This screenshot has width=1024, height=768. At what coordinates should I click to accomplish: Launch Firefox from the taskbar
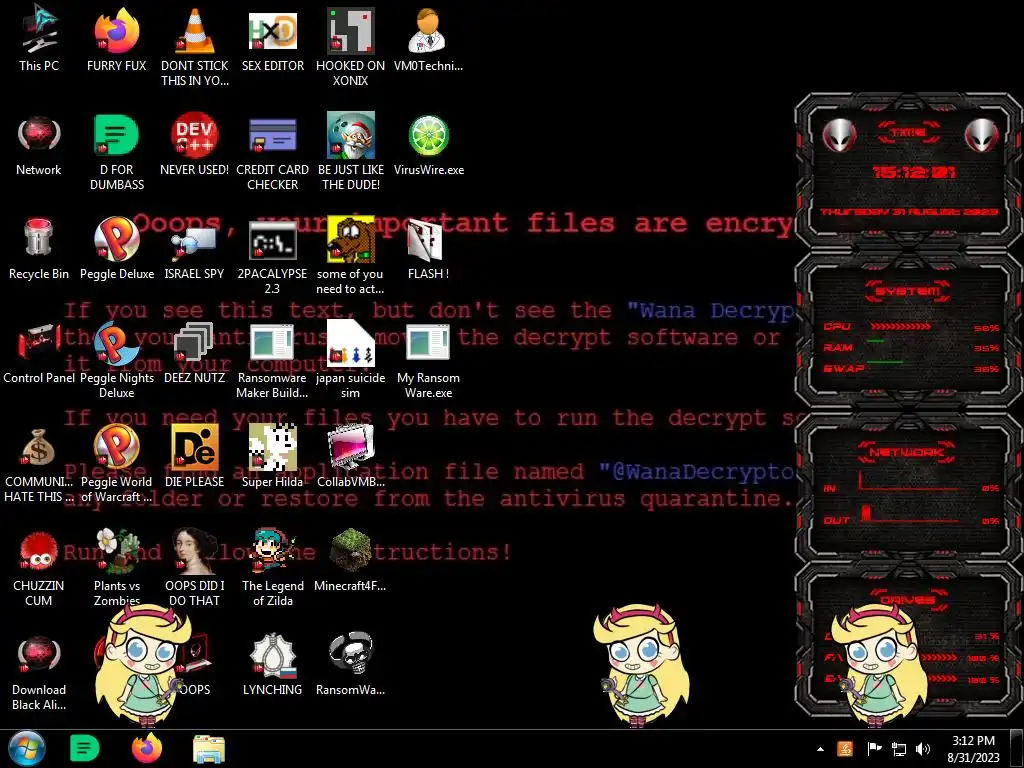(147, 748)
